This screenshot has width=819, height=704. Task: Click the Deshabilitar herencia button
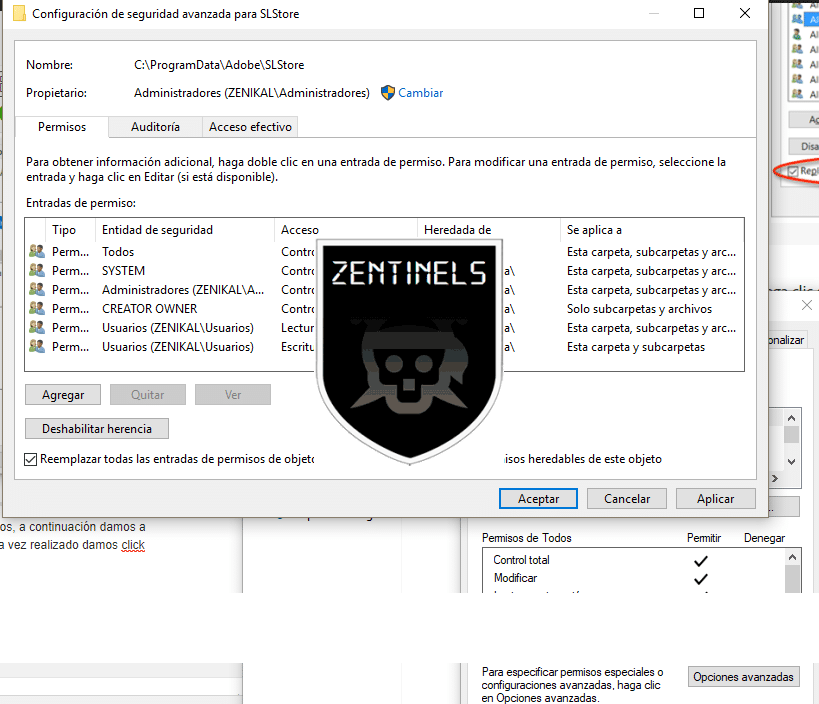point(97,429)
